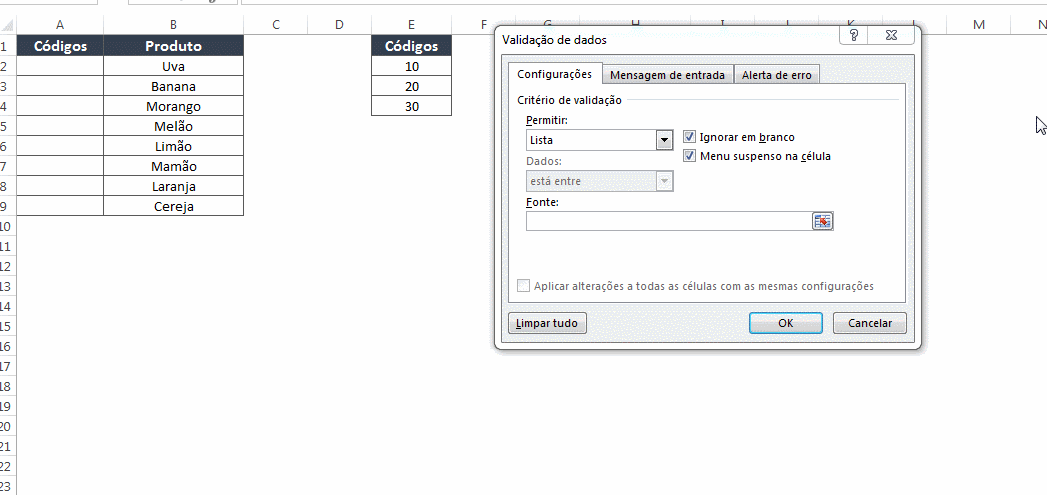
Task: Select cell containing Morango
Action: tap(173, 106)
